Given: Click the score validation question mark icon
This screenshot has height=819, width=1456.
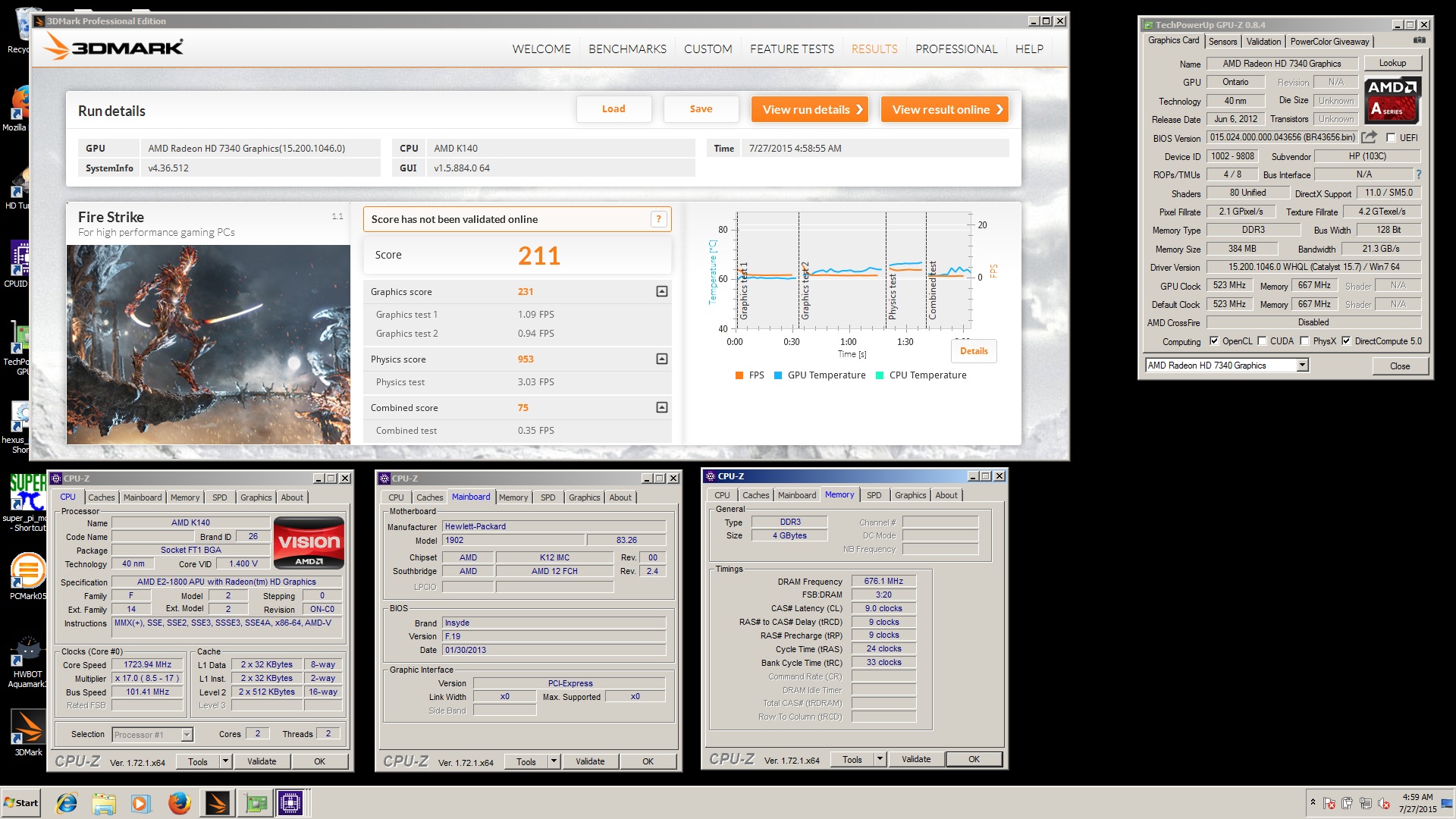Looking at the screenshot, I should click(659, 219).
